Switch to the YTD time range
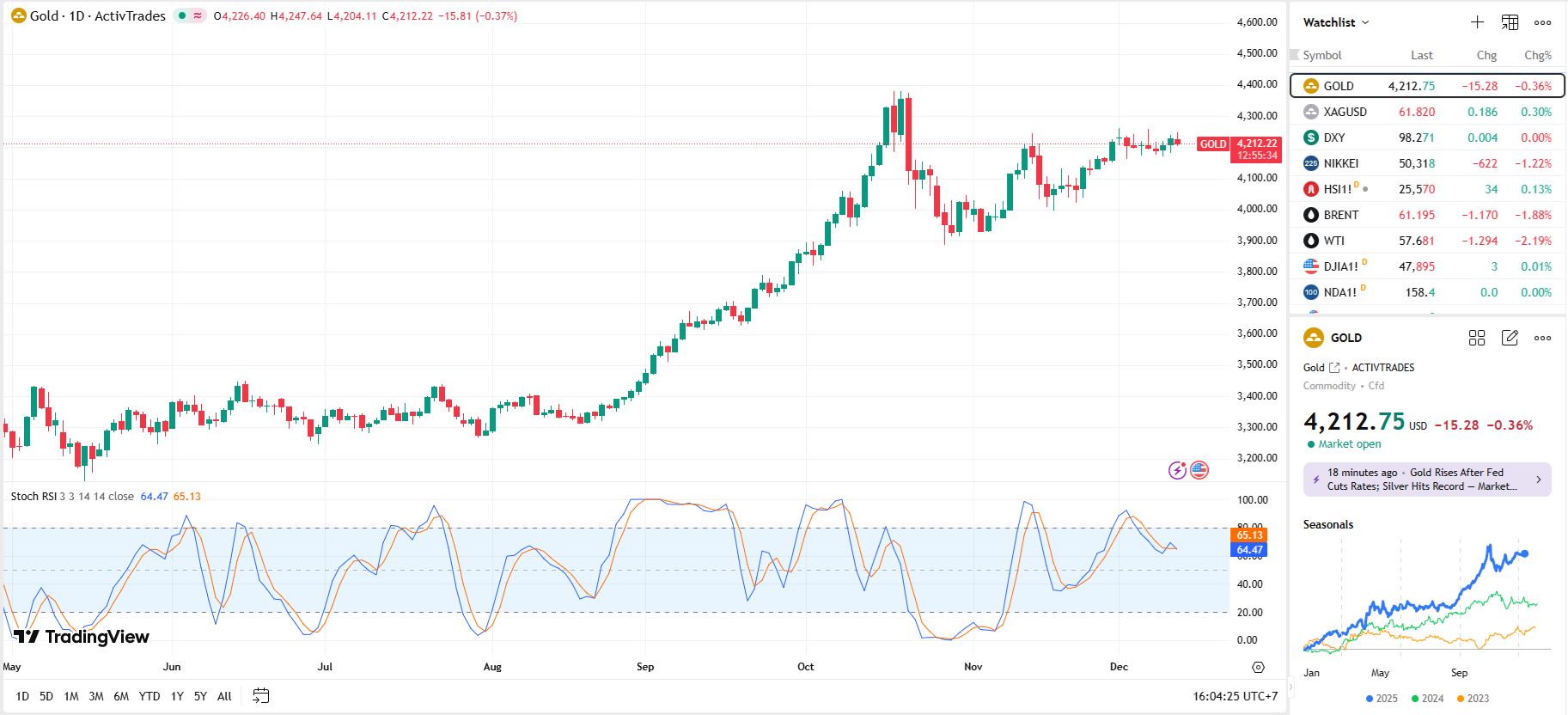Viewport: 1568px width, 715px height. (149, 696)
